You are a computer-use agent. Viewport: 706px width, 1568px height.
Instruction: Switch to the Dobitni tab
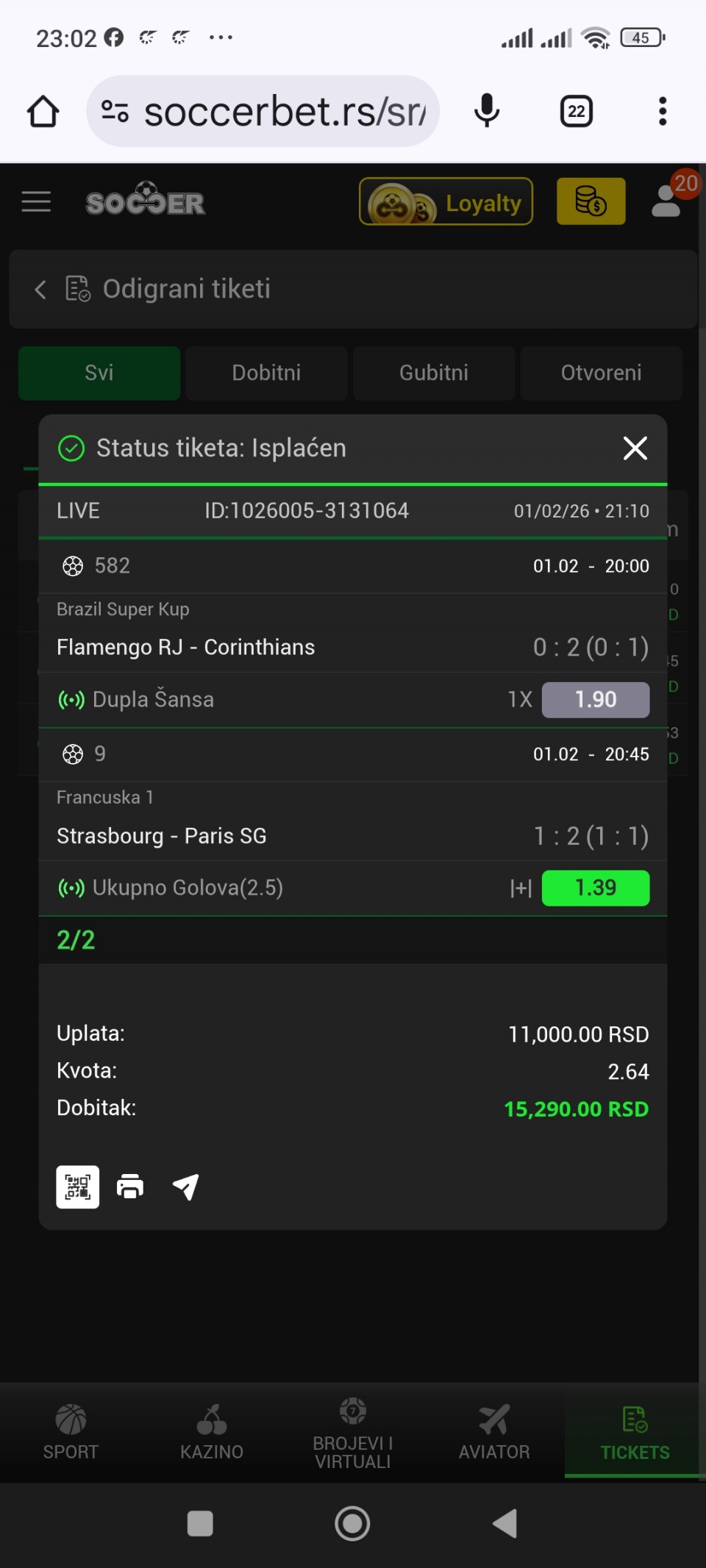tap(266, 373)
